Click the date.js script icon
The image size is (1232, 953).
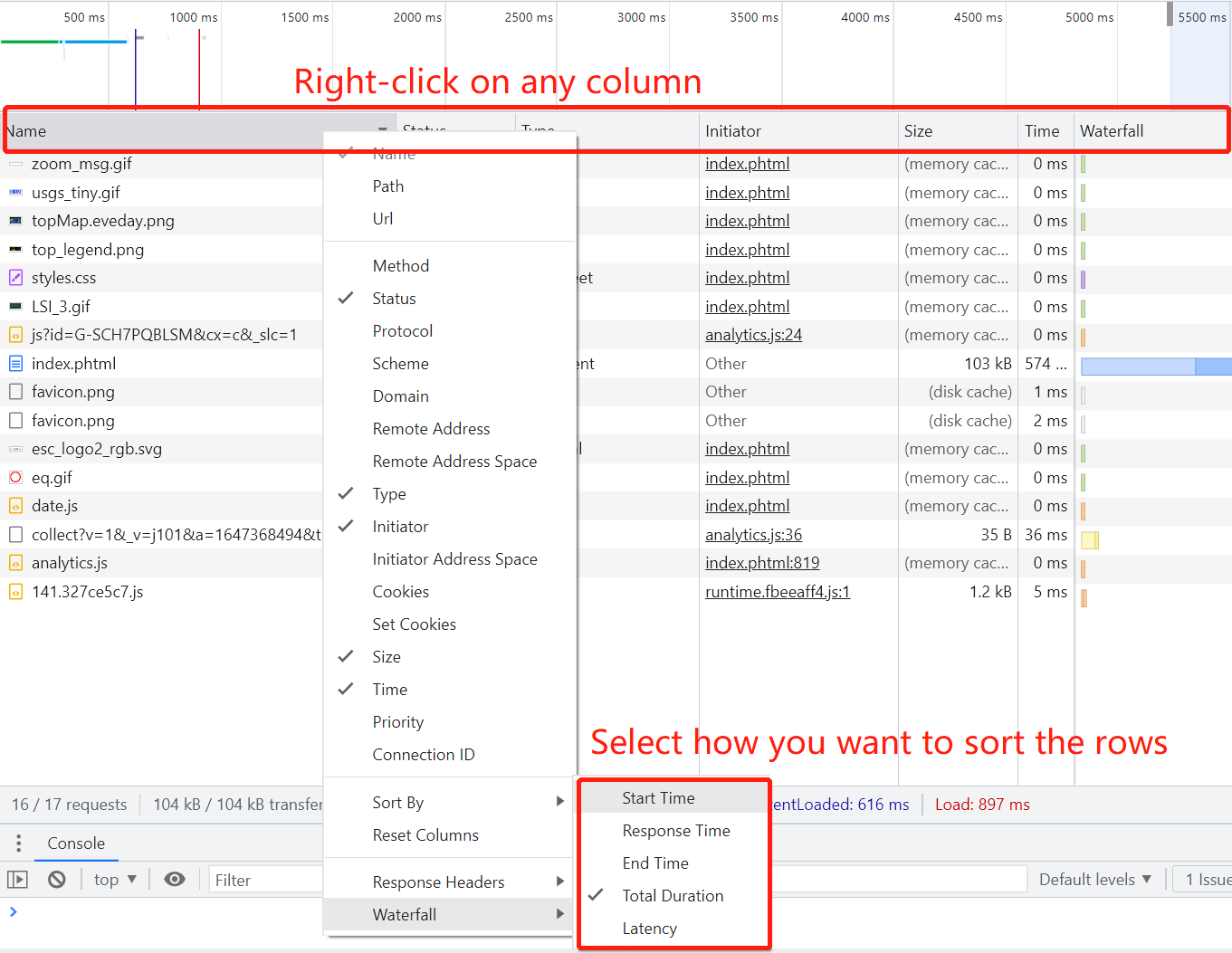point(15,506)
